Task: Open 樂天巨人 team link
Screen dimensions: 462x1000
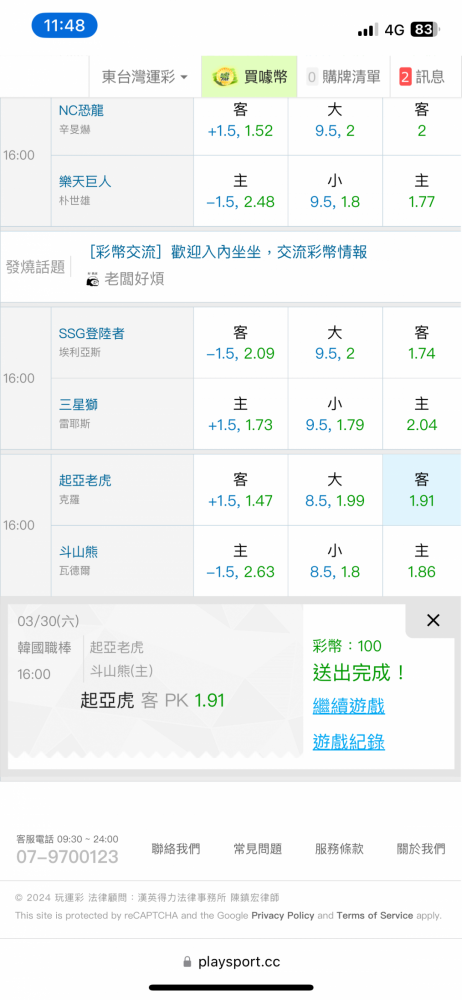Action: coord(85,181)
